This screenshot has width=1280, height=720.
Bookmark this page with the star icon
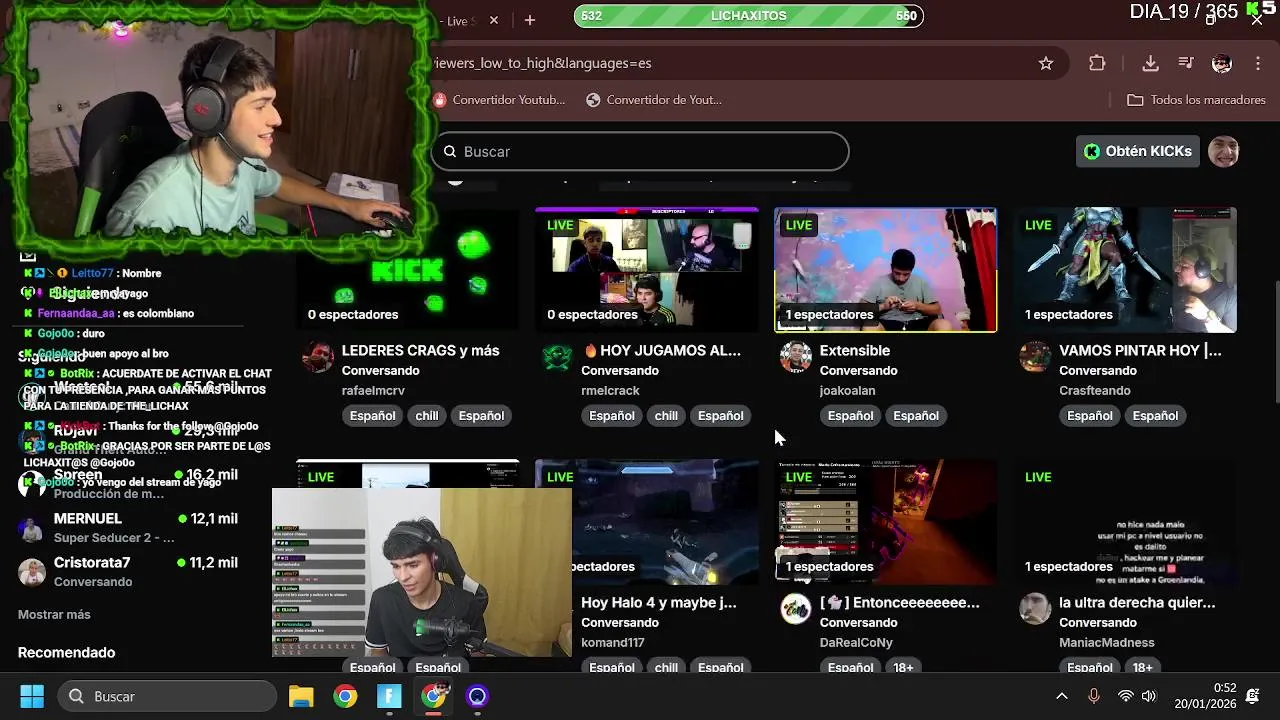[x=1046, y=63]
